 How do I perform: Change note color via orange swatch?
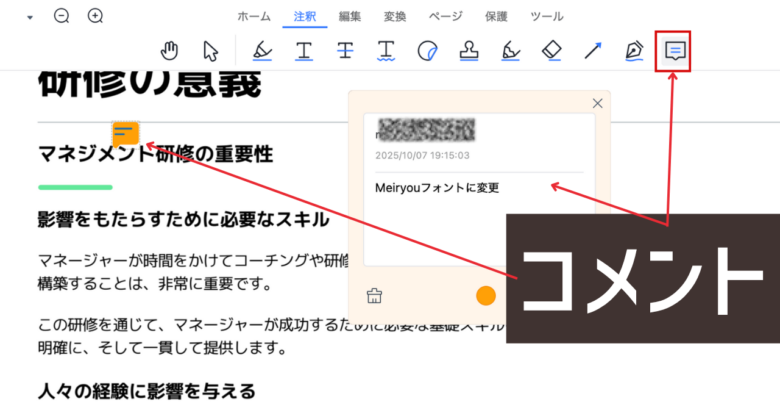(486, 296)
